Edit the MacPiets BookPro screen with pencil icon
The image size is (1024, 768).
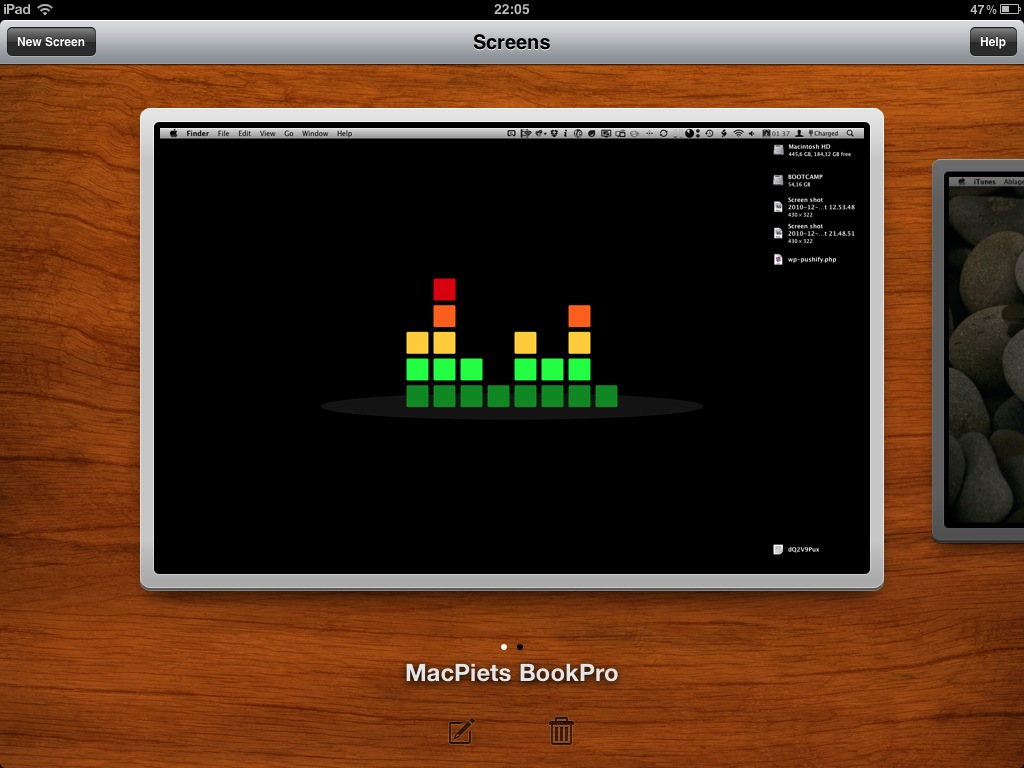pos(461,731)
